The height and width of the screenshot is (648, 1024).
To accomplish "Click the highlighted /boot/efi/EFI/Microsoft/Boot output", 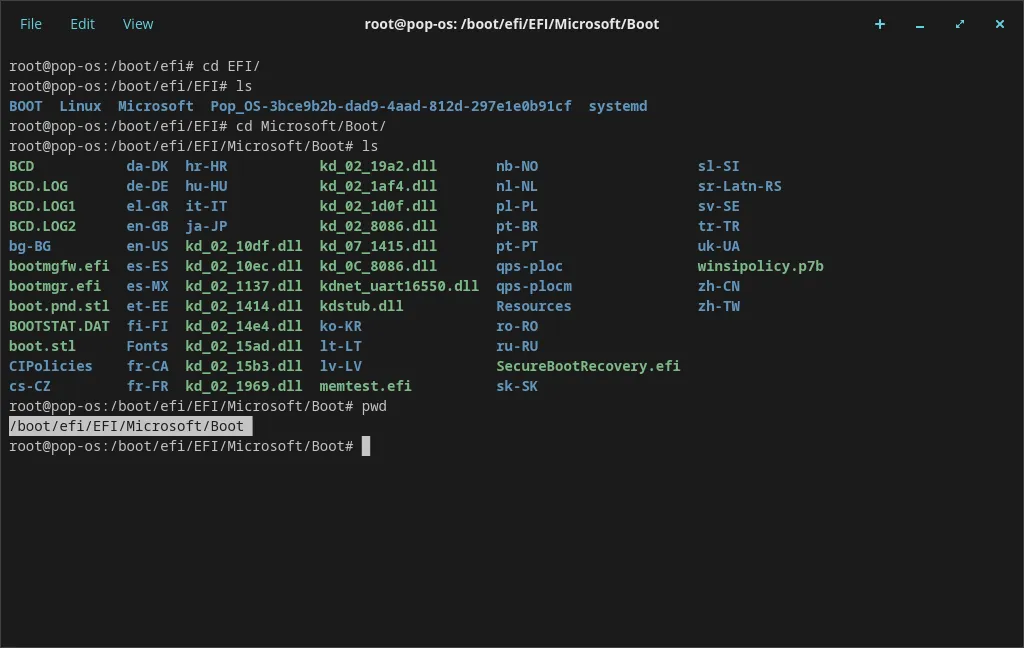I will [x=130, y=426].
